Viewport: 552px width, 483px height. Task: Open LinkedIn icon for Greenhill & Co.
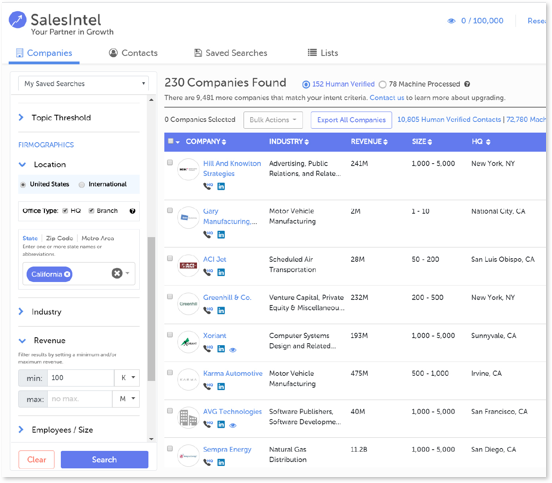click(221, 310)
